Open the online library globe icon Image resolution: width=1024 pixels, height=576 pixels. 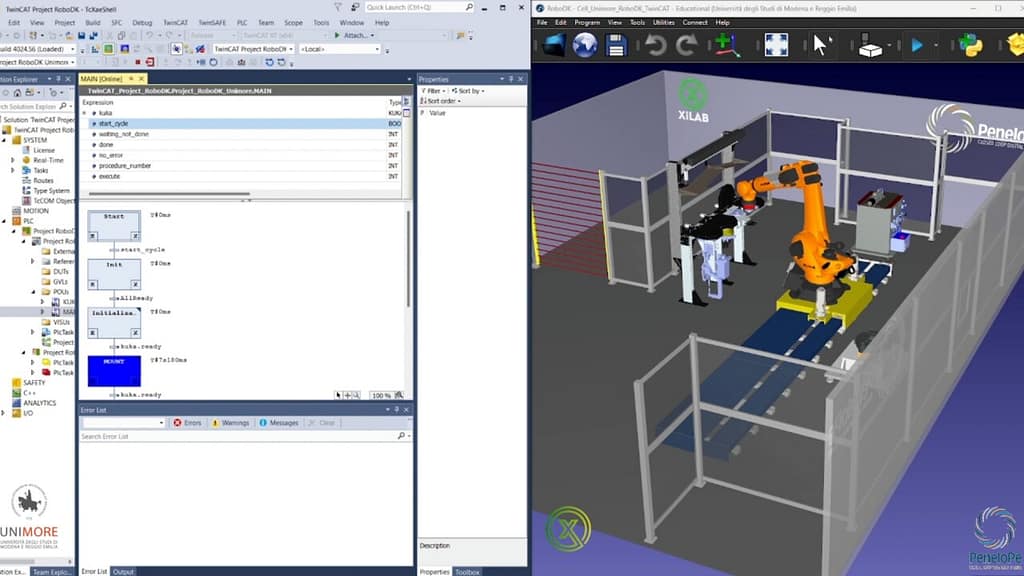click(x=584, y=45)
